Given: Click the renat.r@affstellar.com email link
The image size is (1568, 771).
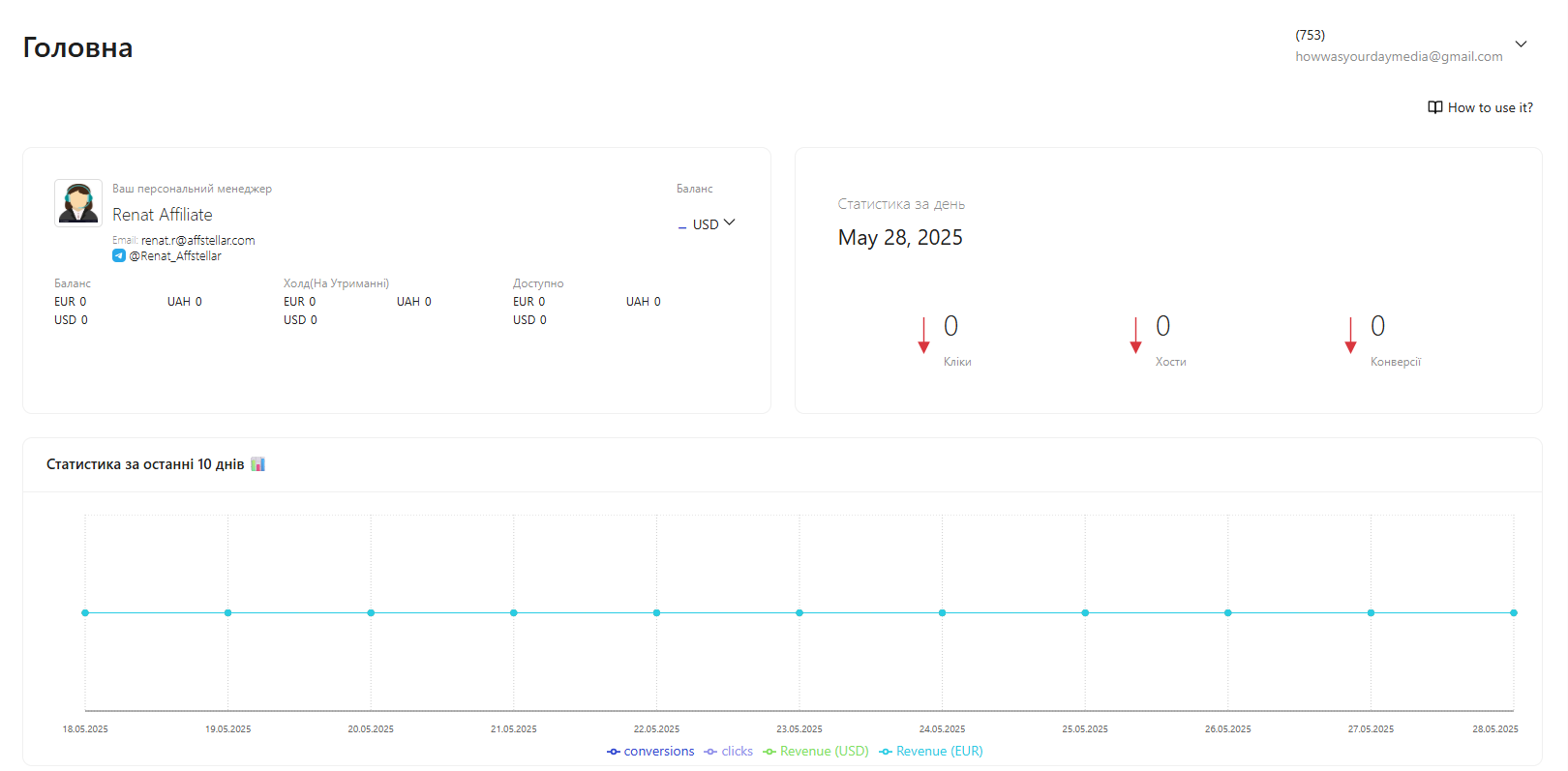Looking at the screenshot, I should coord(197,241).
